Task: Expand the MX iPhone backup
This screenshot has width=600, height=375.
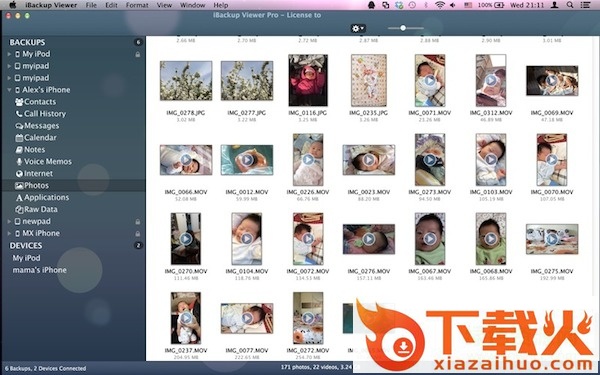Action: pos(9,233)
